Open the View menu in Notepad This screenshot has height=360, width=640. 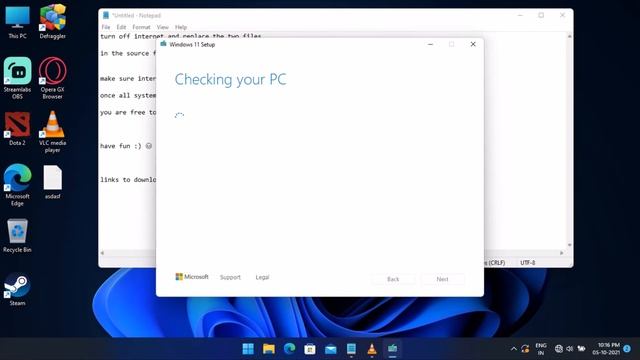[162, 27]
